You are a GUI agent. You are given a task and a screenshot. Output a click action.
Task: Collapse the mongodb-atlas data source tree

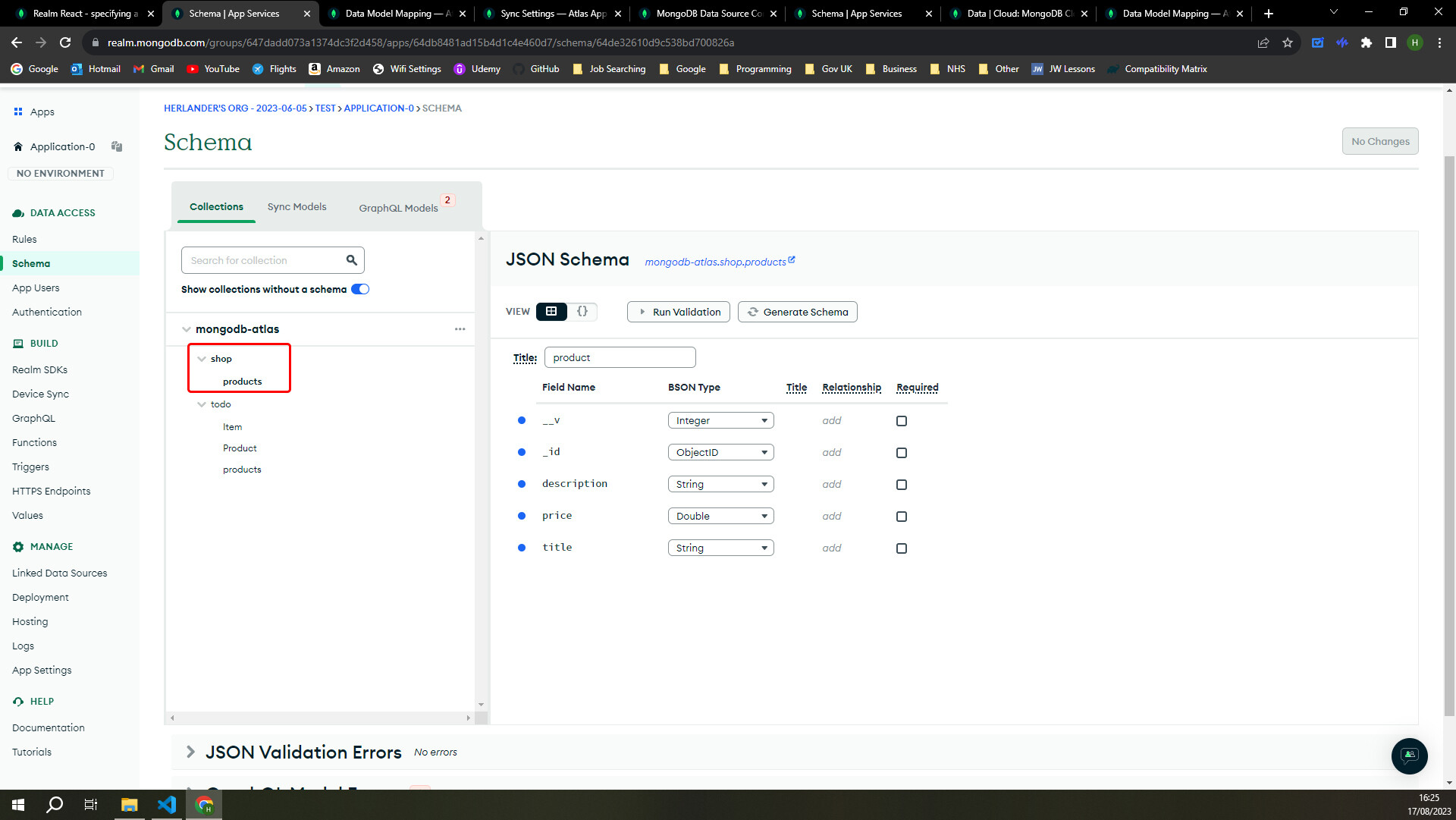coord(186,329)
